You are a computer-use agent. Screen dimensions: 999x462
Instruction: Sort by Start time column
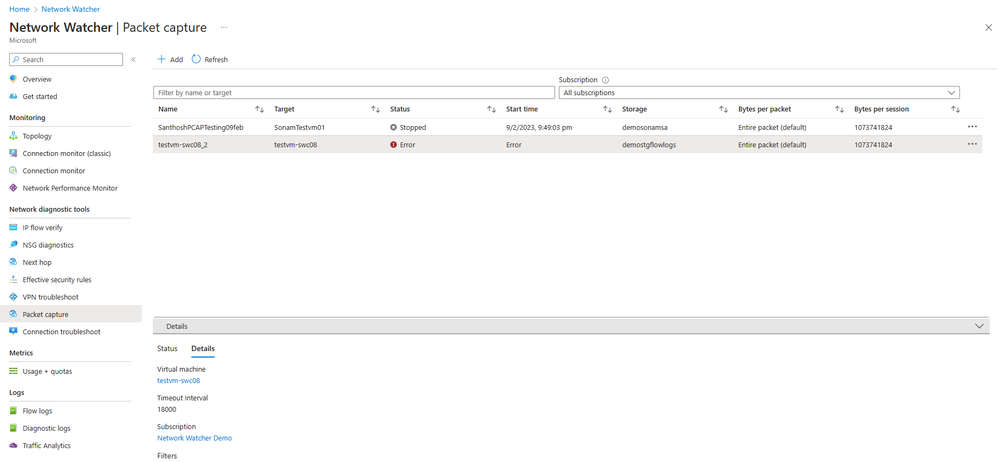tap(607, 110)
